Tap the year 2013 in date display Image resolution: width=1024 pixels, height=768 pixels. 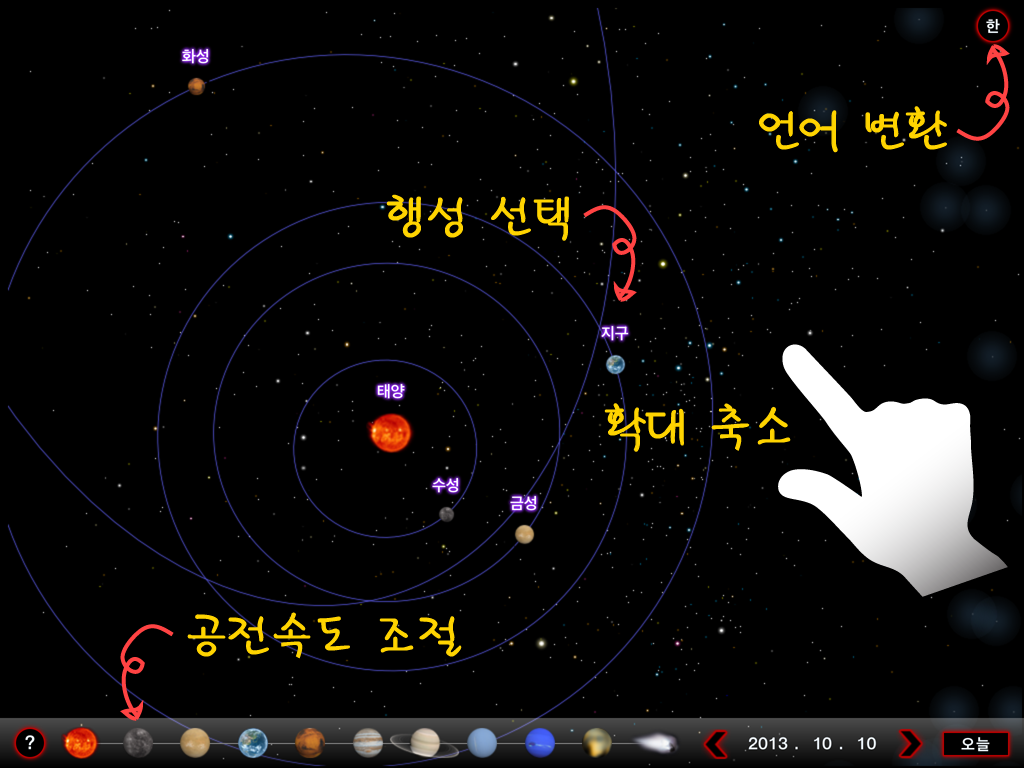pyautogui.click(x=768, y=743)
